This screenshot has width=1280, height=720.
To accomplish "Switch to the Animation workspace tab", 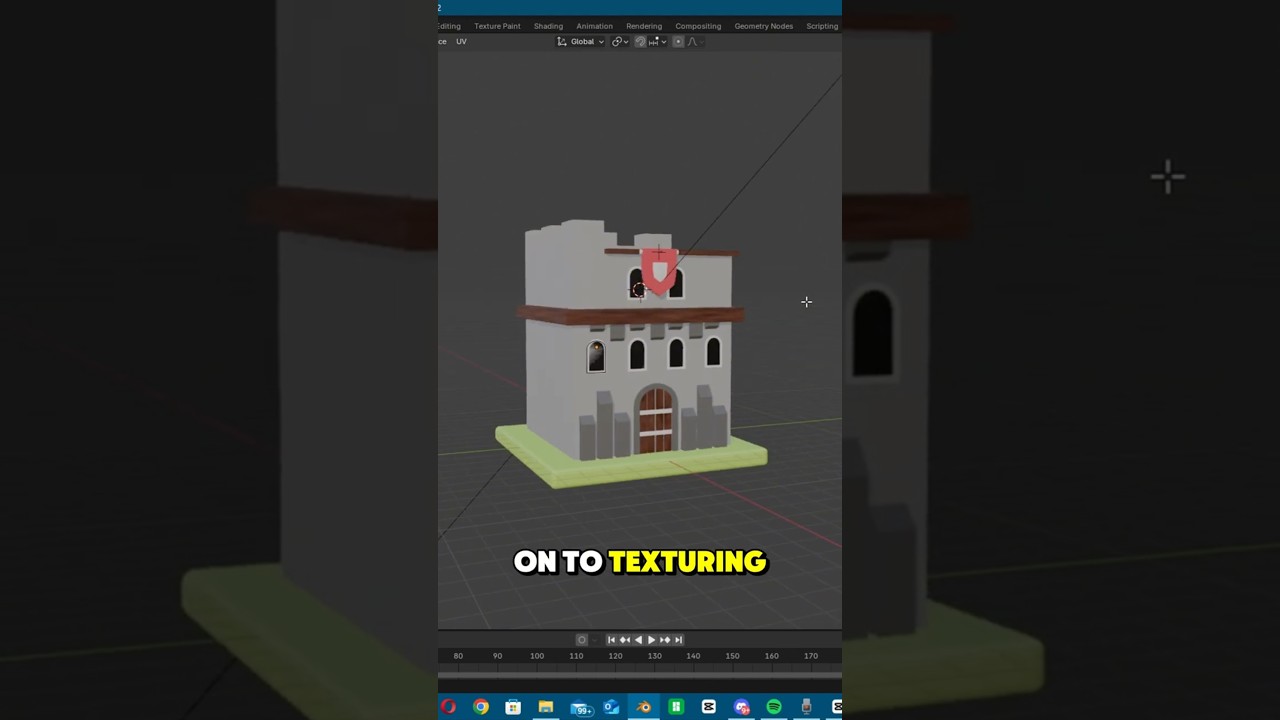I will 594,26.
